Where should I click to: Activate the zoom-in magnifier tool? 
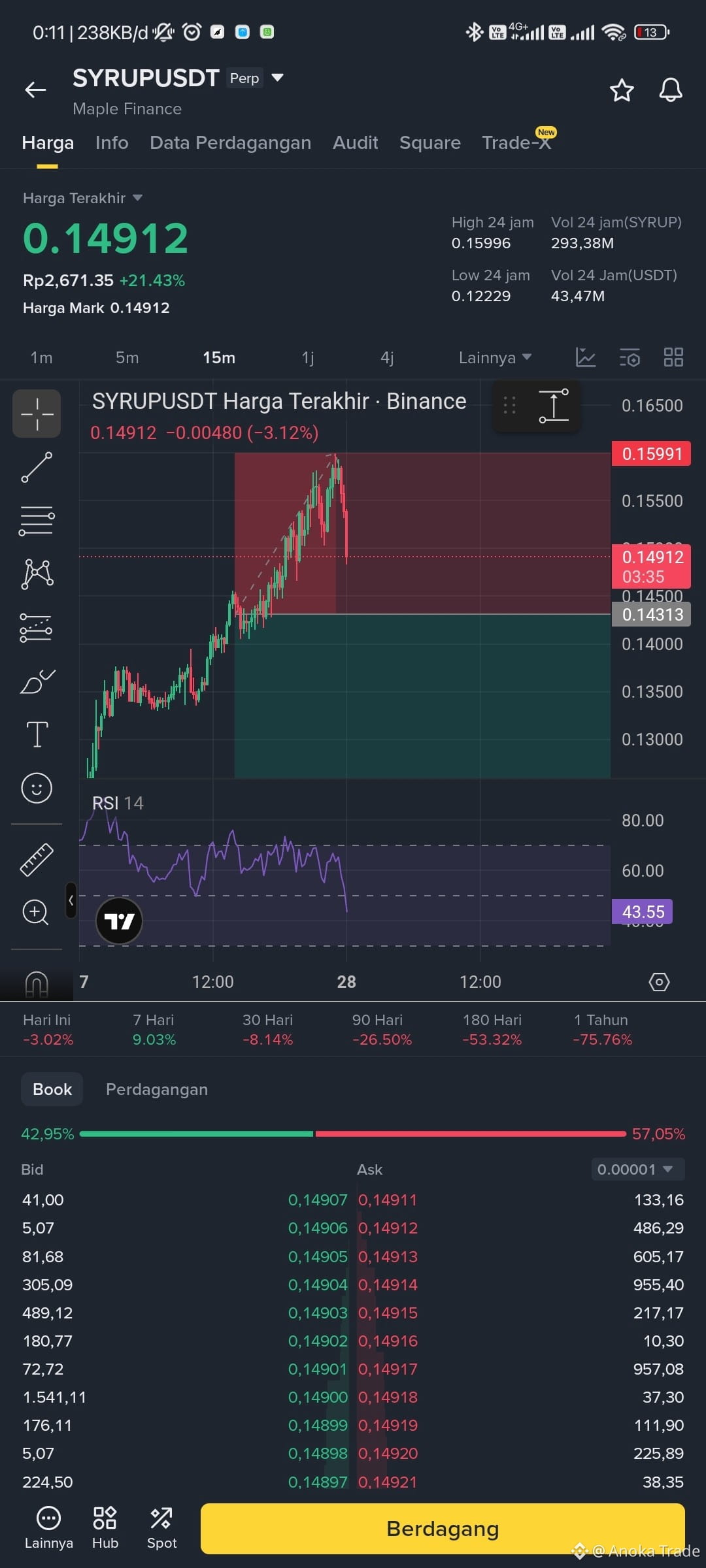[37, 912]
